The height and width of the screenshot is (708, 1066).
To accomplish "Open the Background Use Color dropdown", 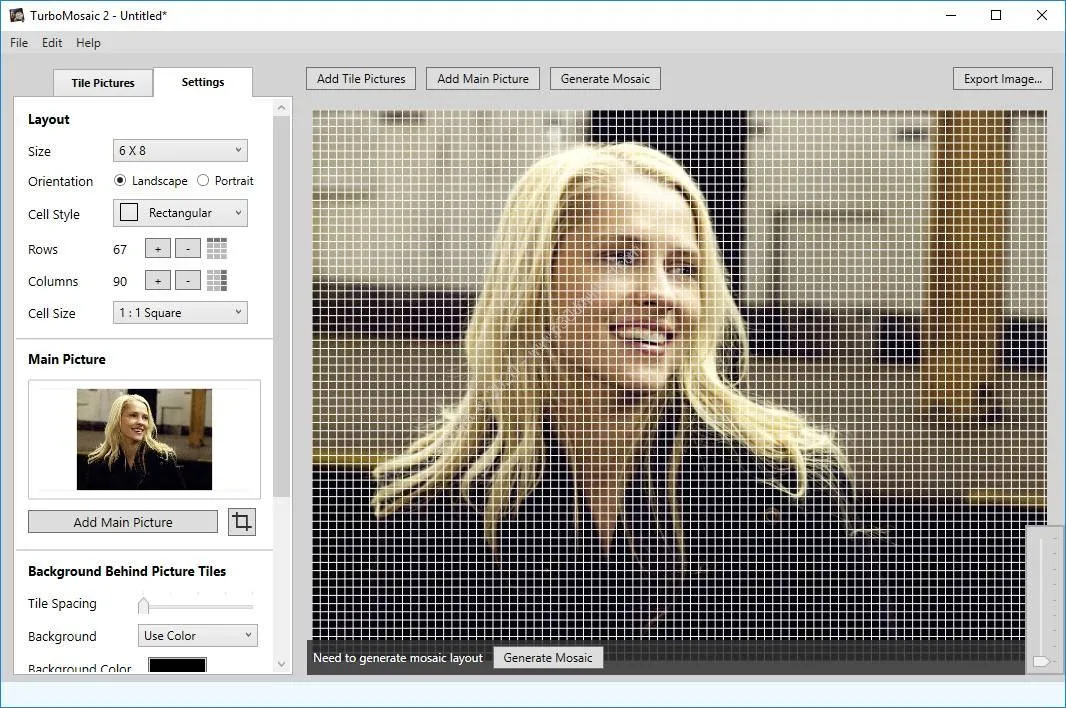I will pos(198,635).
